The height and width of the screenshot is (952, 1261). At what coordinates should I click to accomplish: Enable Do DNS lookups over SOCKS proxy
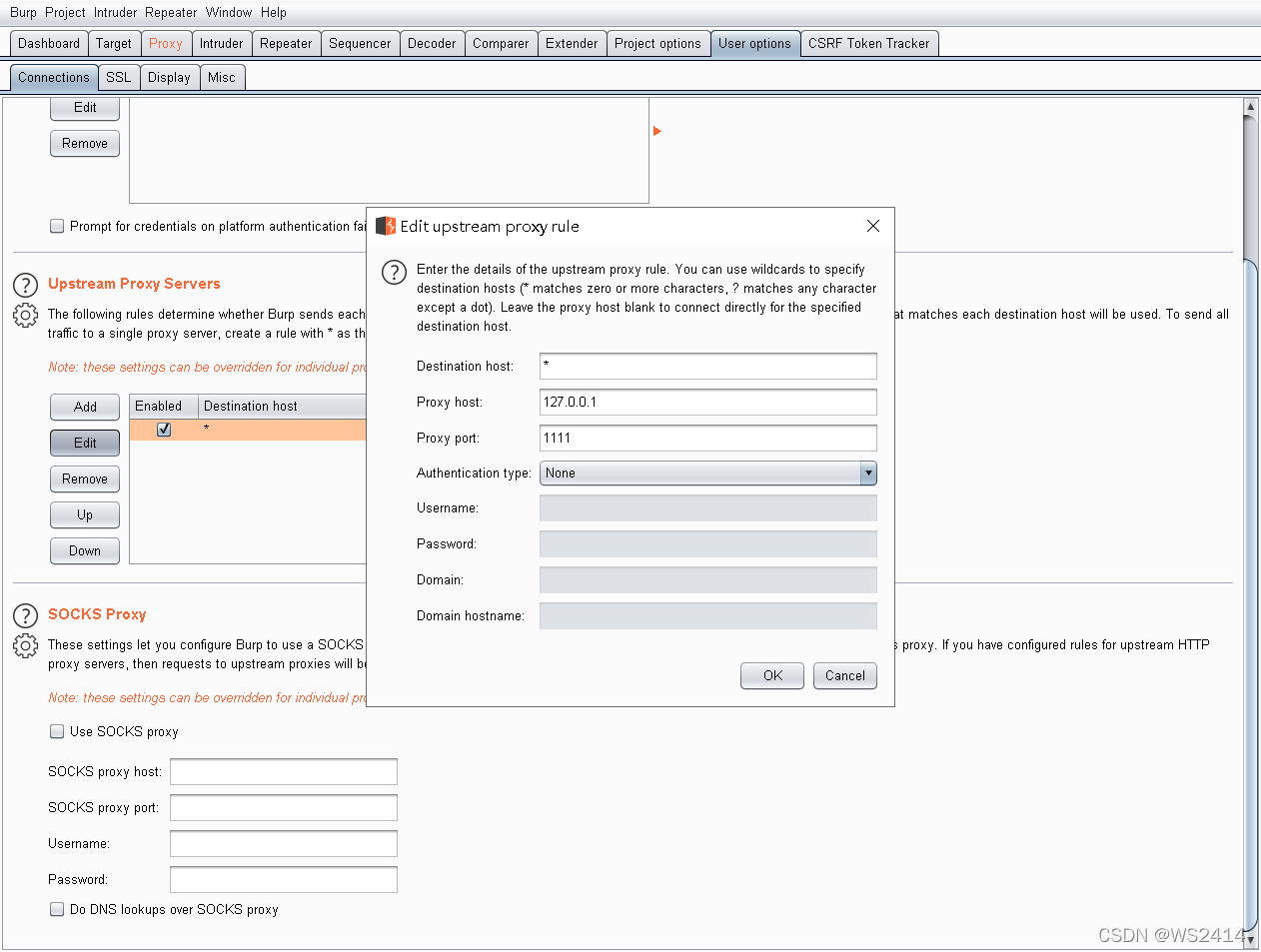coord(57,909)
